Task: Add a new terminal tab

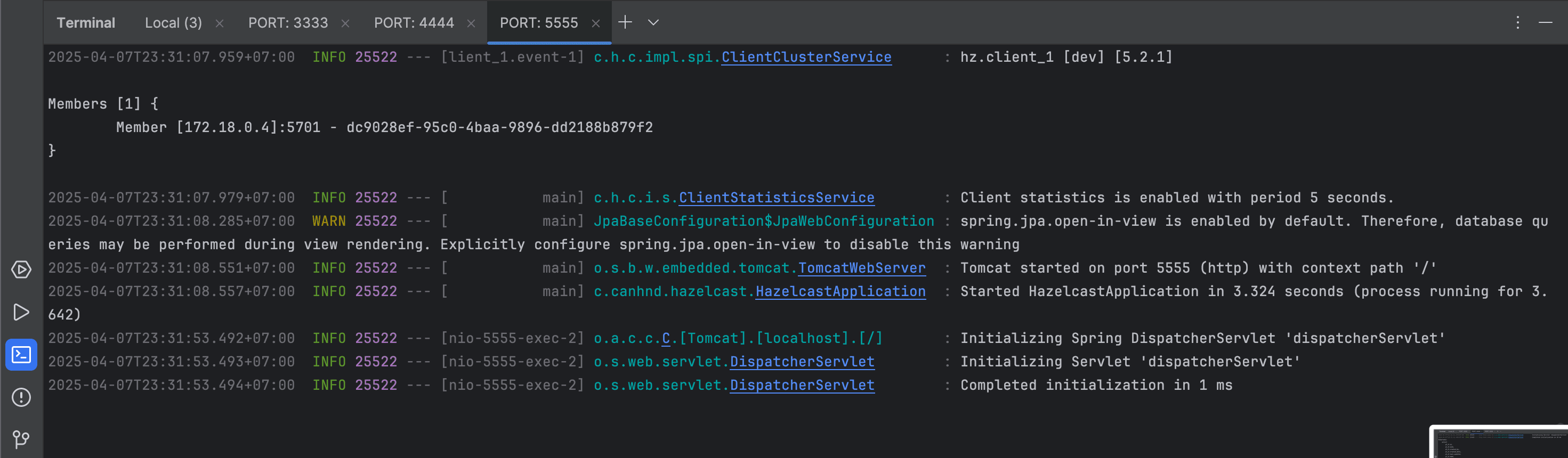Action: click(x=625, y=22)
